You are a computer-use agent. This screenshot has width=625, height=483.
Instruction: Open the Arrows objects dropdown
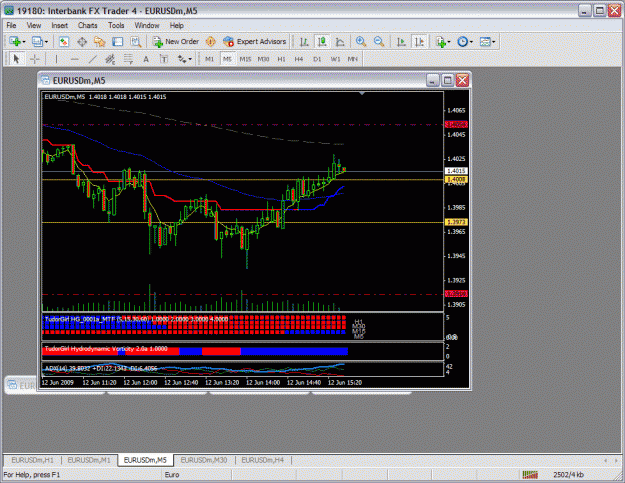pyautogui.click(x=190, y=59)
